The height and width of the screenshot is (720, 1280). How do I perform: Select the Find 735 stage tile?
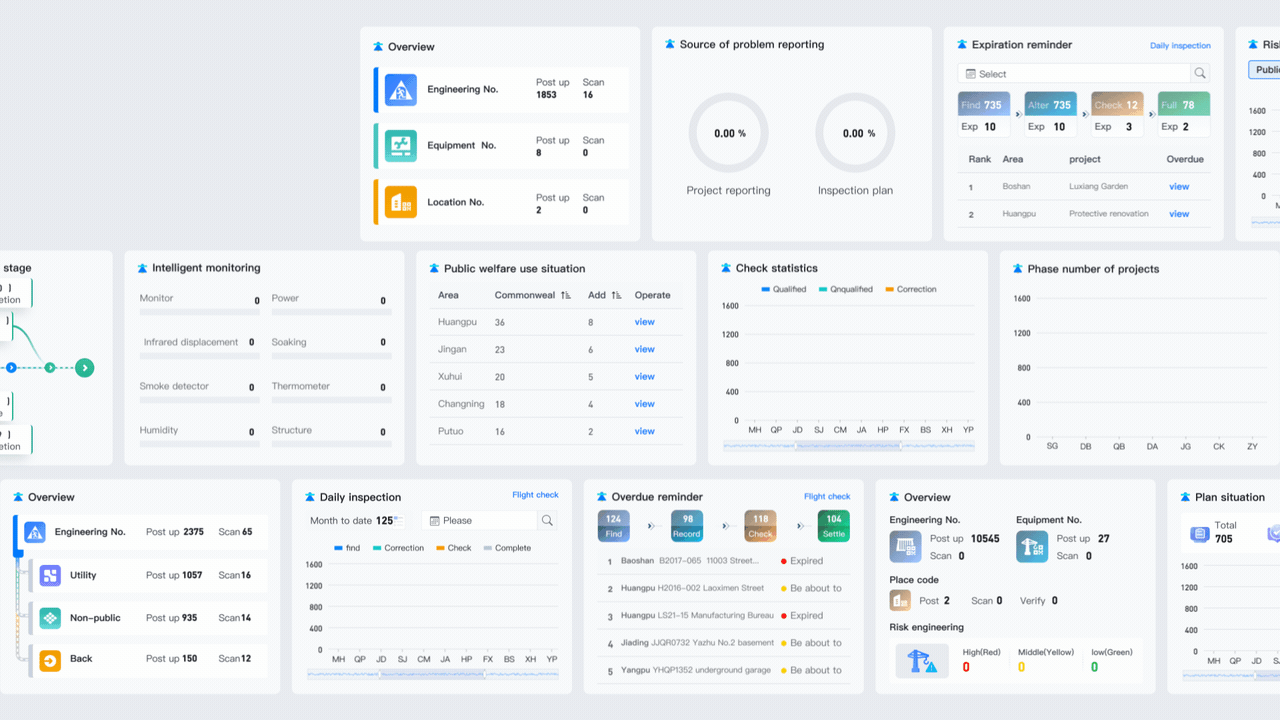point(984,114)
